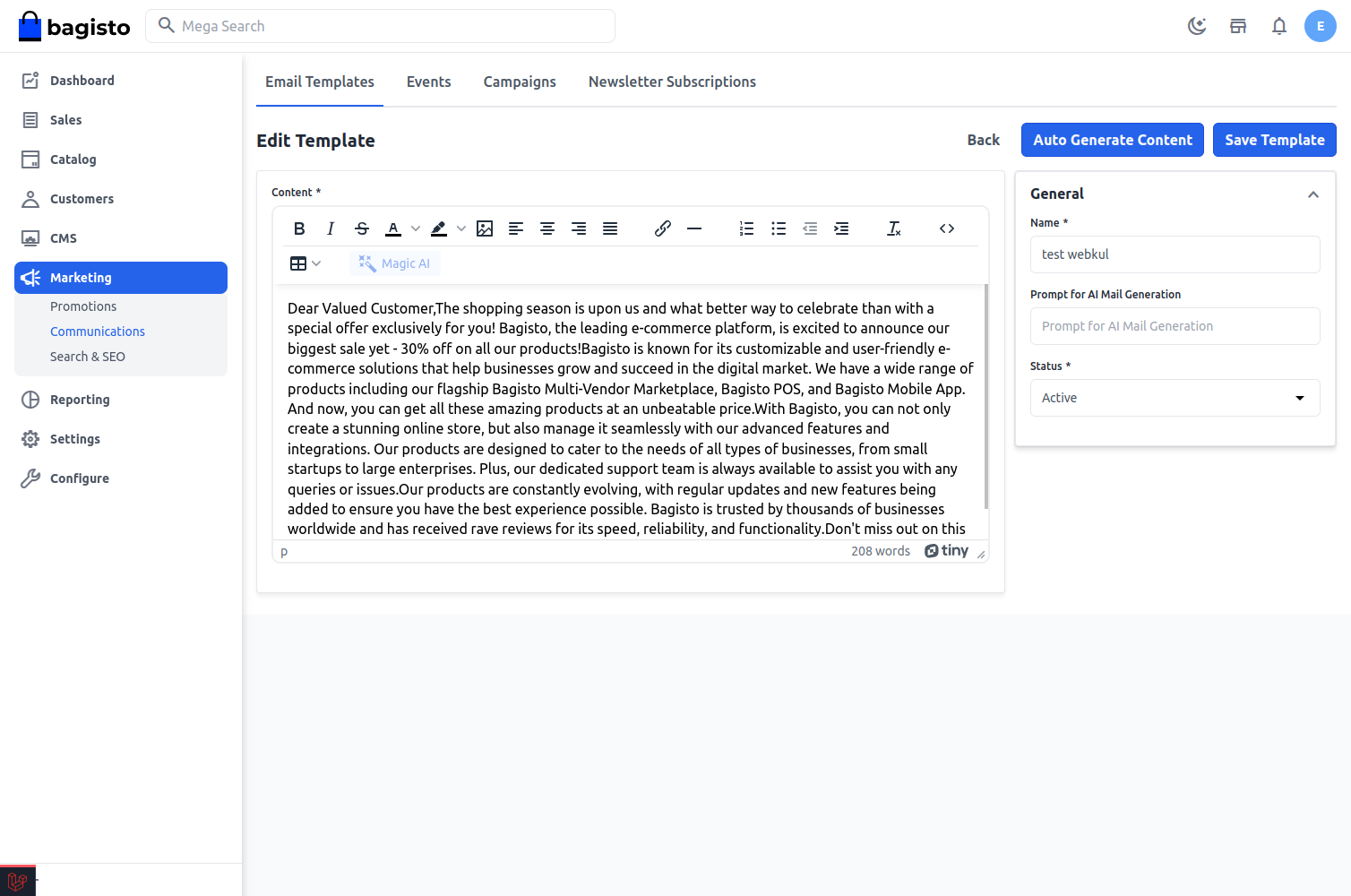Image resolution: width=1351 pixels, height=896 pixels.
Task: Open Search & SEO submenu item
Action: tap(88, 357)
